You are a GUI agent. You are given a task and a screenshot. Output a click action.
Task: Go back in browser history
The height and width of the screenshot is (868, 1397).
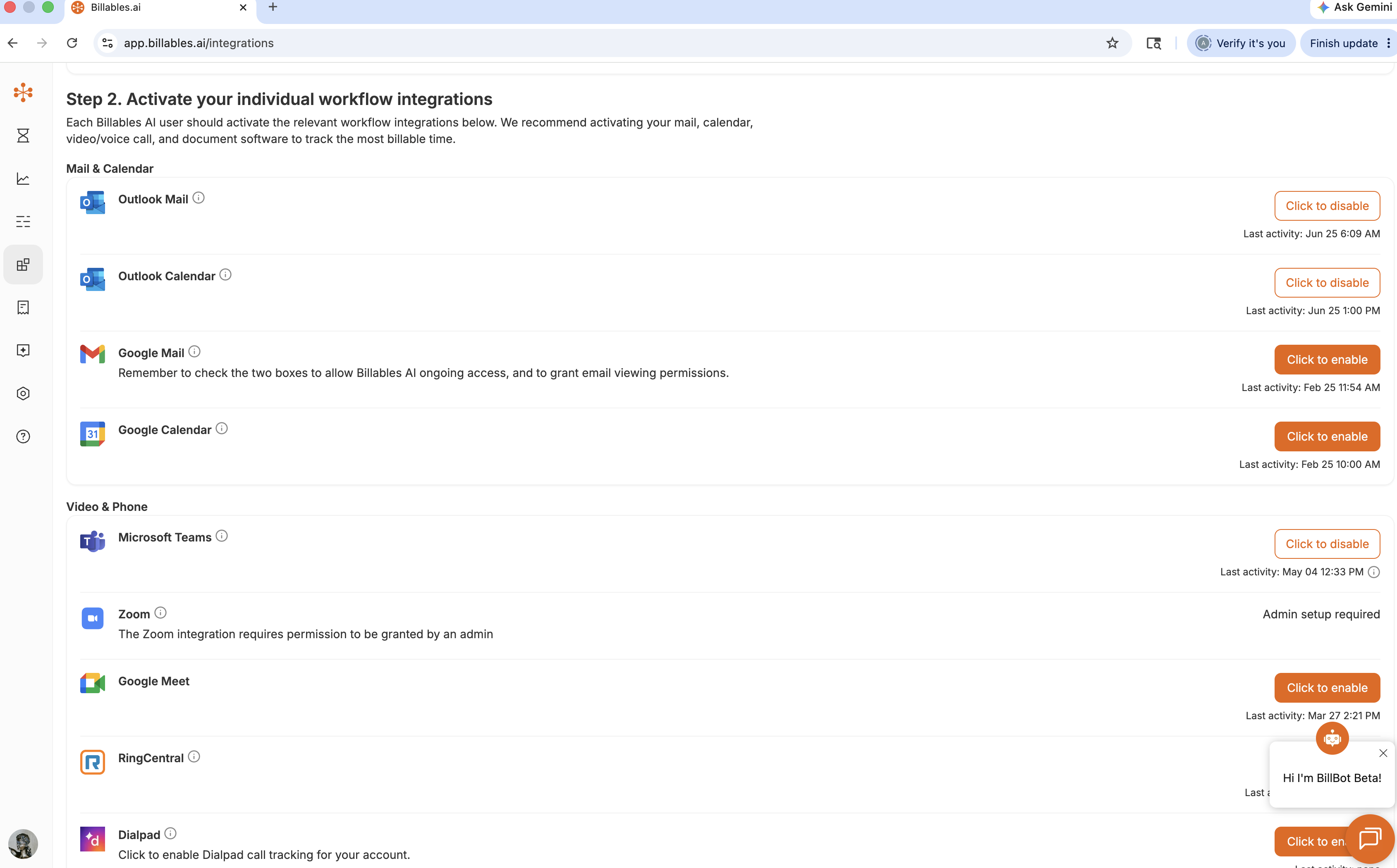[13, 43]
